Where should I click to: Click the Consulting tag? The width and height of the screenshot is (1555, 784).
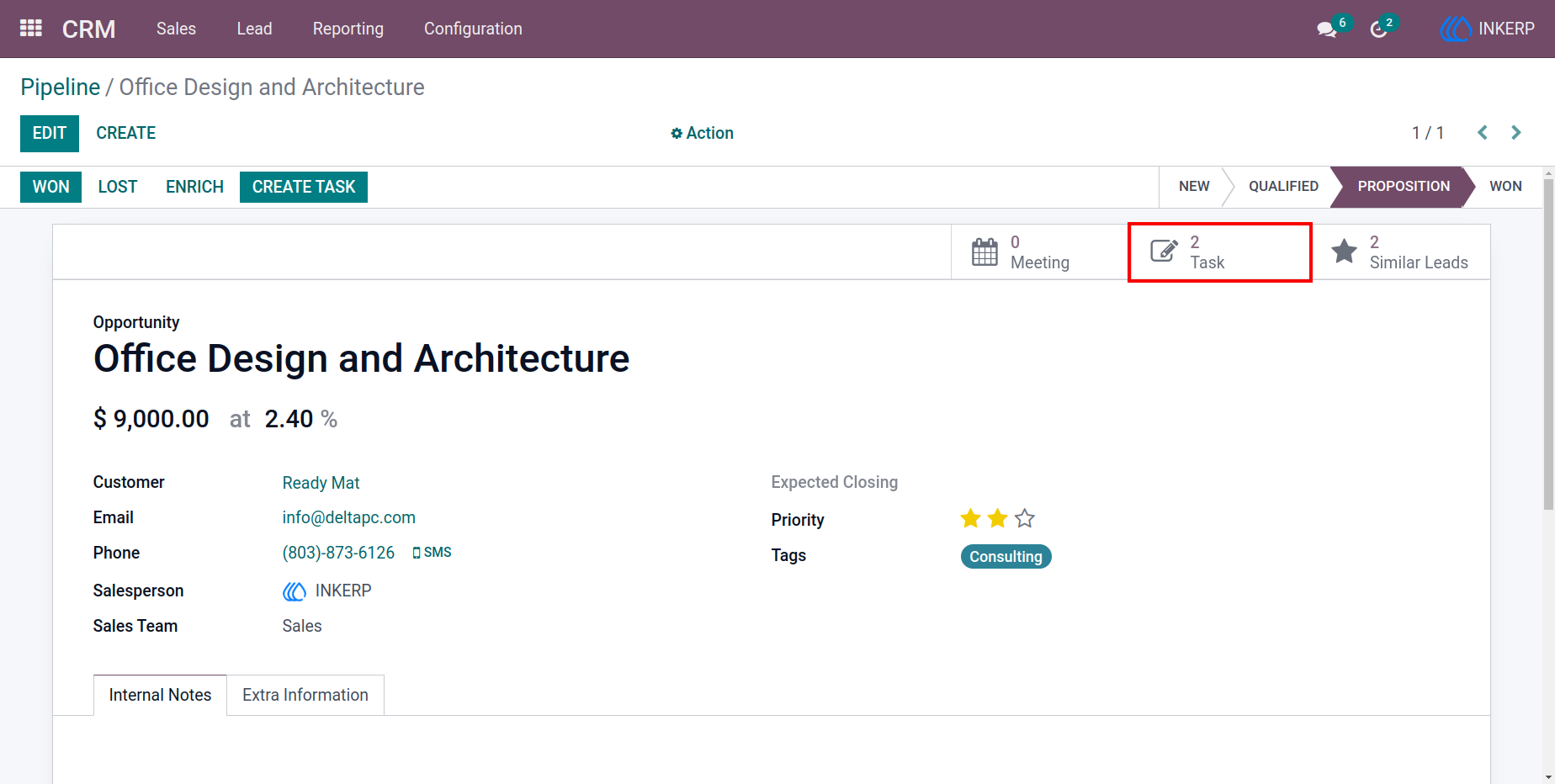(x=1006, y=557)
